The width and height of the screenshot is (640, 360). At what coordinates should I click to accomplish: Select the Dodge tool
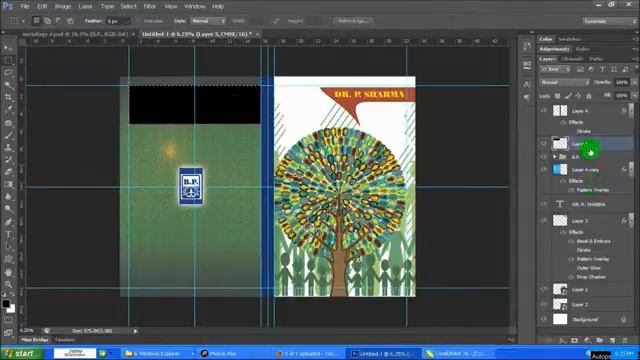tap(8, 209)
